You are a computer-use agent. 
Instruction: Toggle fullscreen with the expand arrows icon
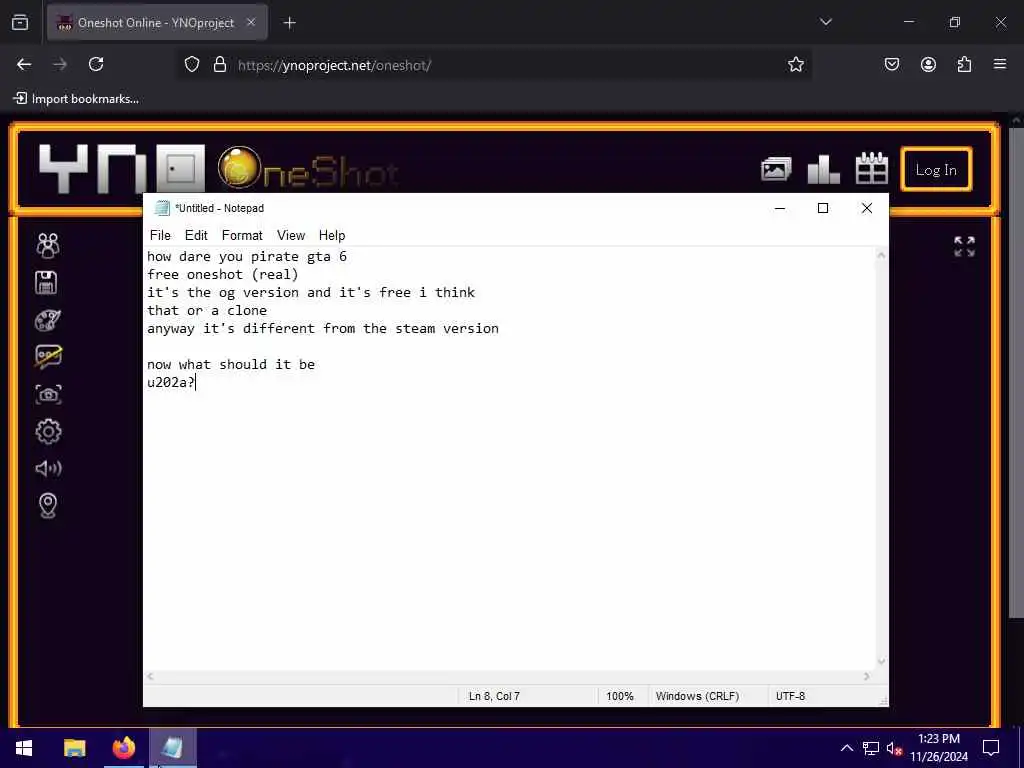tap(964, 246)
